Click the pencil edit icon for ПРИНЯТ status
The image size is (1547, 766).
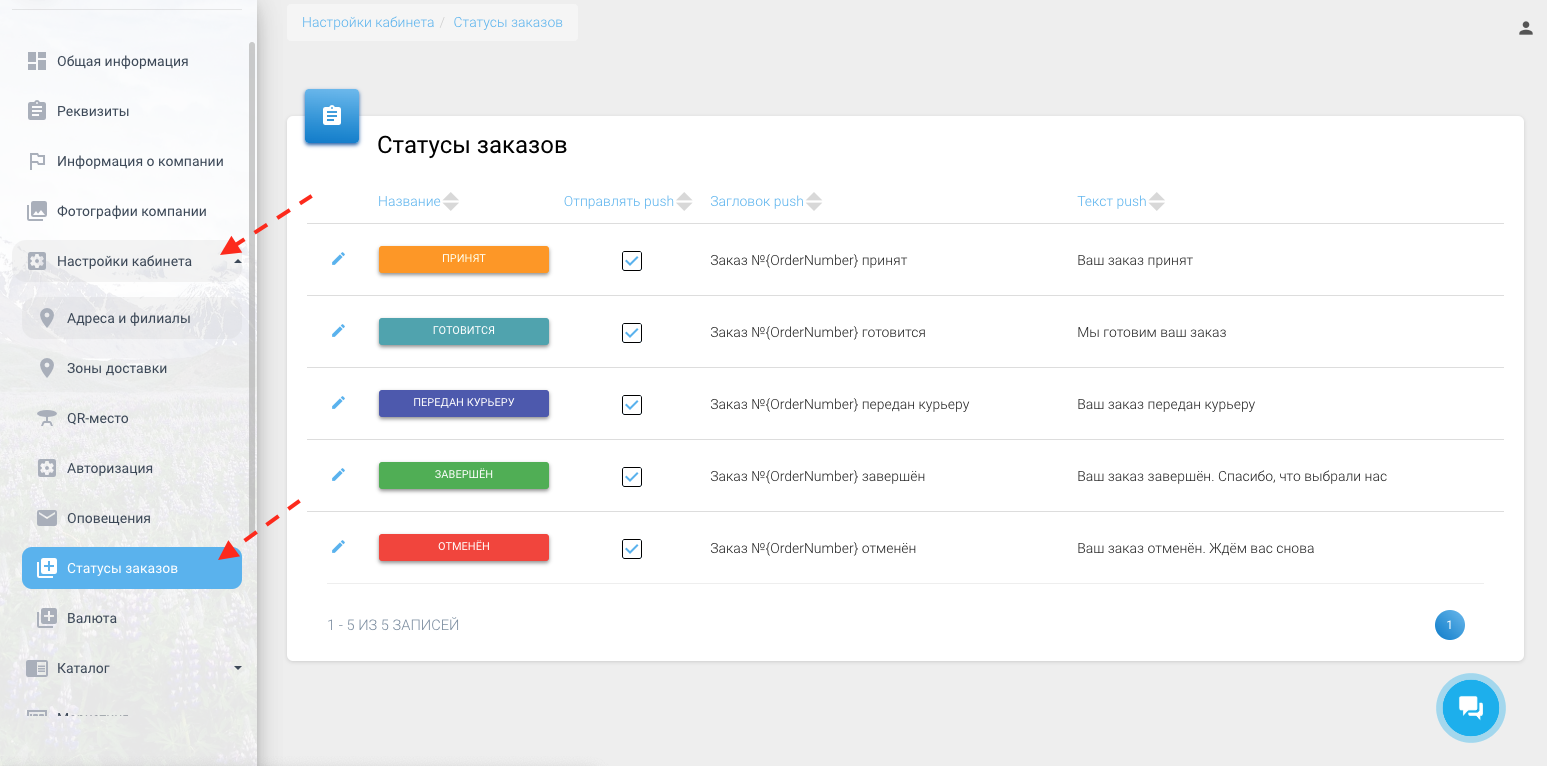[338, 259]
